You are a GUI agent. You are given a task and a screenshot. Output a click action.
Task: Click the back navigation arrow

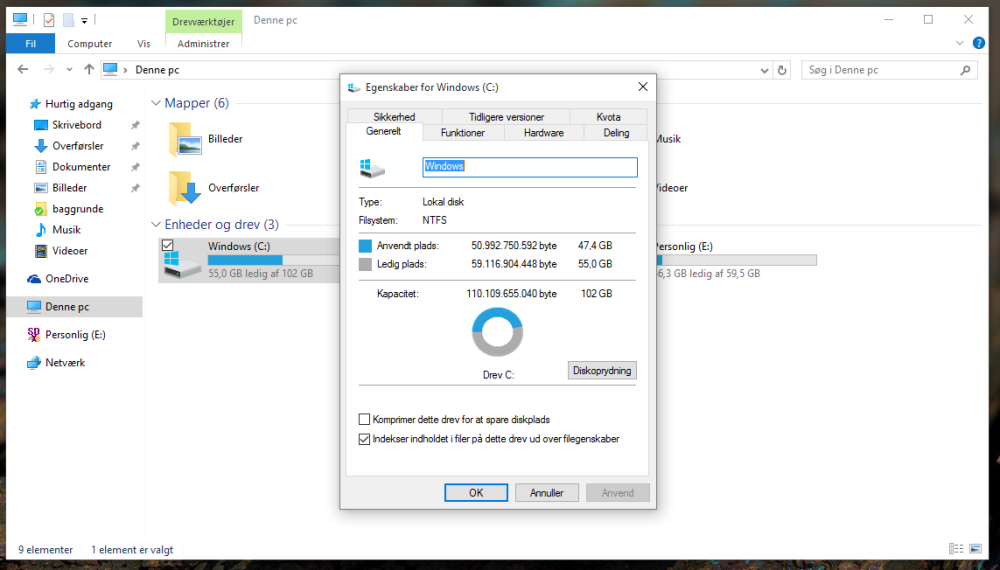click(23, 69)
